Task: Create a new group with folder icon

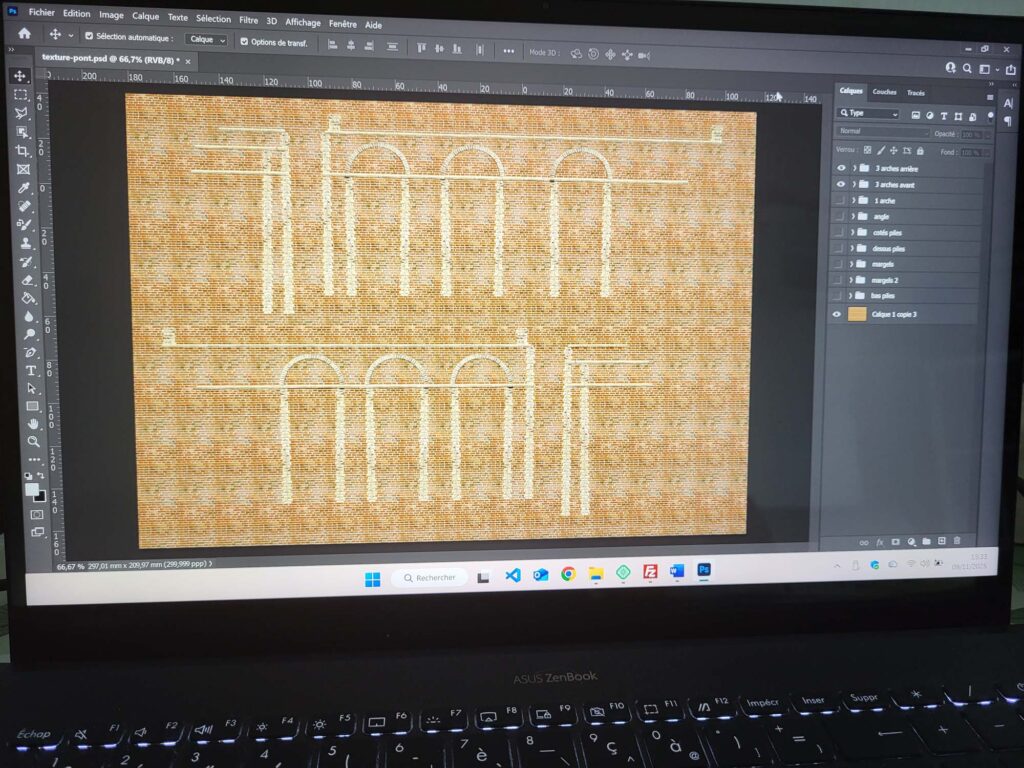Action: point(926,541)
